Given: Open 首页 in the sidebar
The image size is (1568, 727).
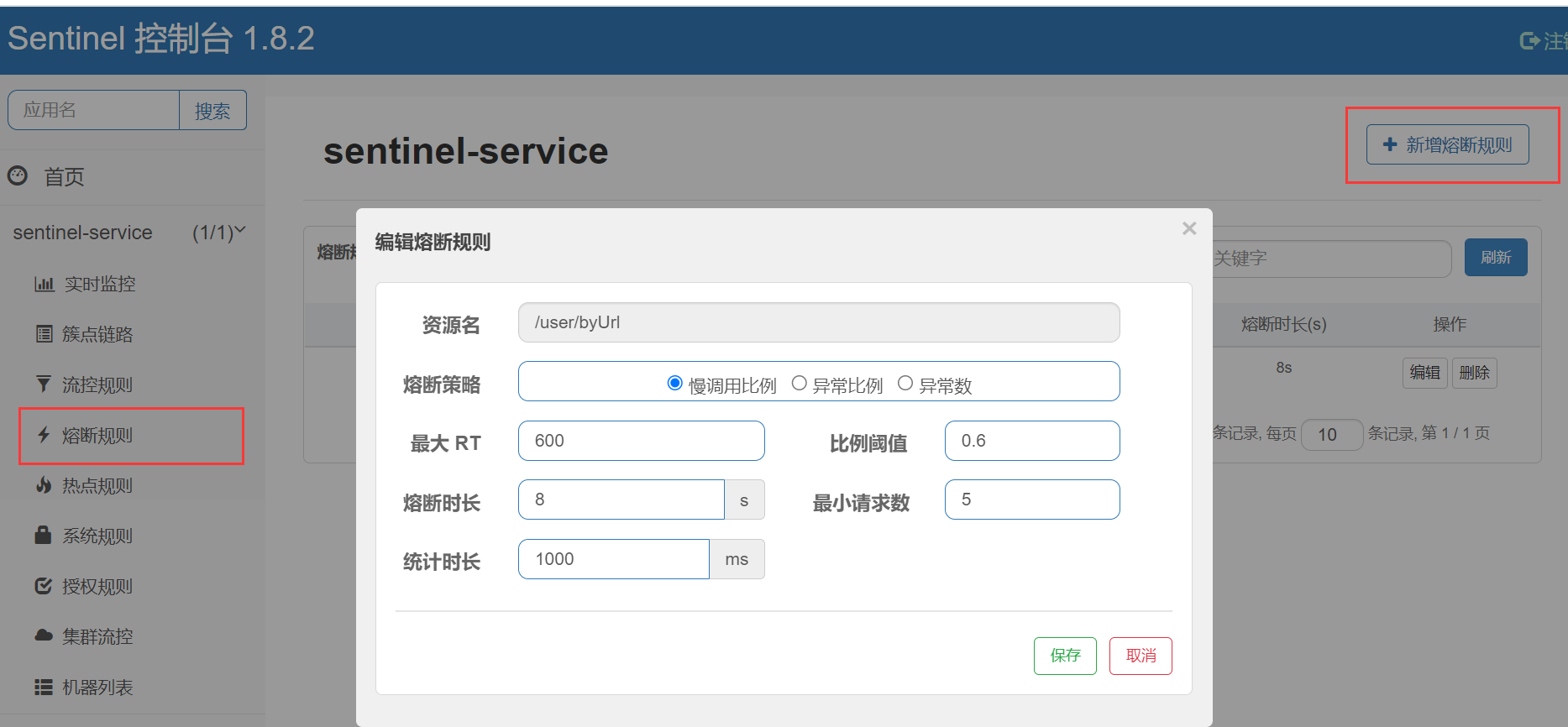Looking at the screenshot, I should (64, 176).
